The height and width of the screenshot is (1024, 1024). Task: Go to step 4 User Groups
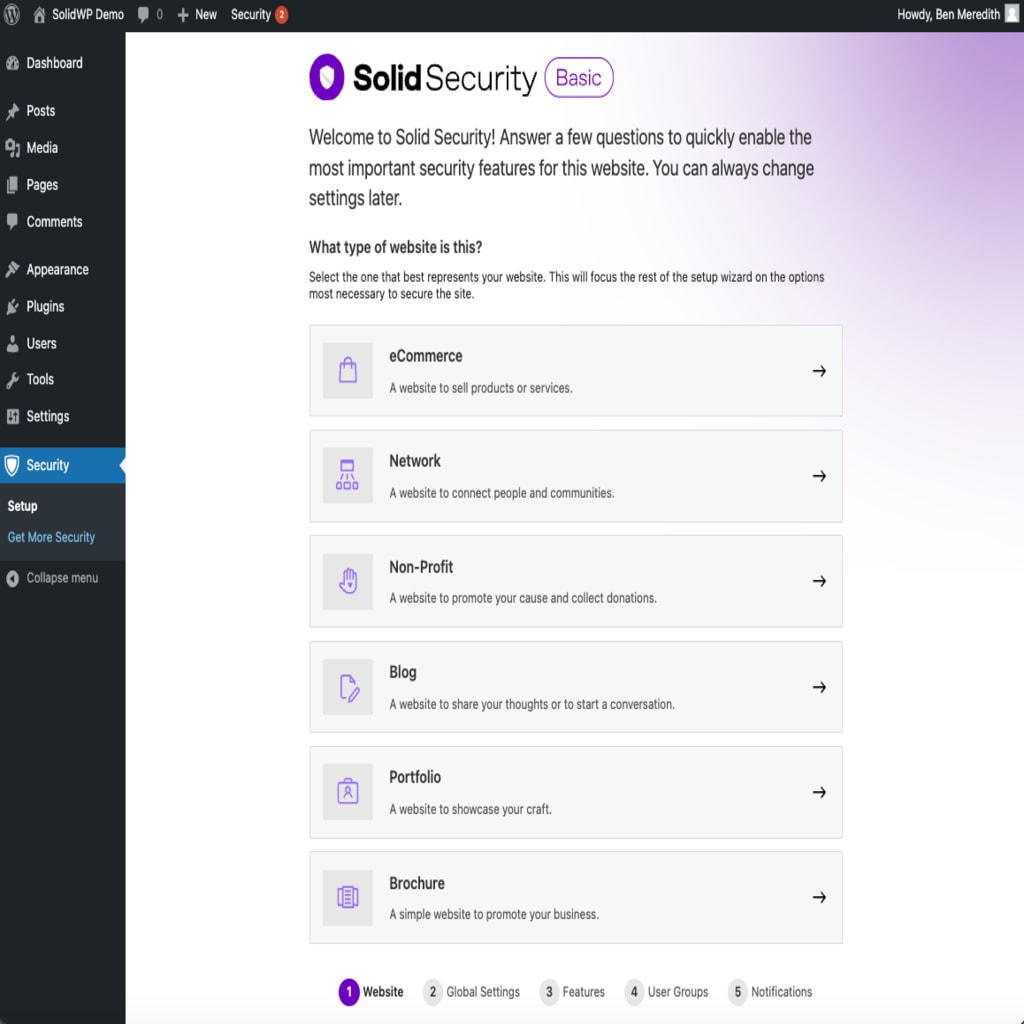pos(667,992)
